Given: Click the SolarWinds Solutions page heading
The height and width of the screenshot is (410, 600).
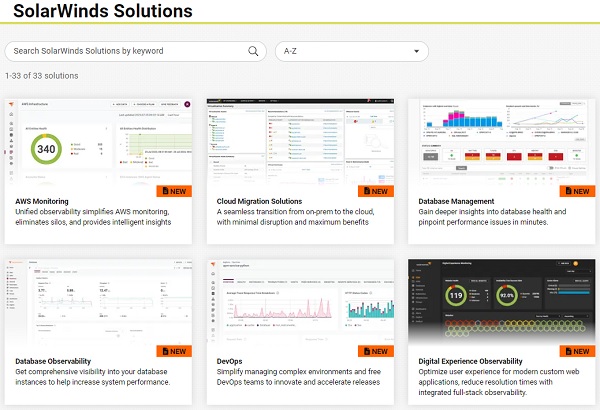Looking at the screenshot, I should click(103, 10).
